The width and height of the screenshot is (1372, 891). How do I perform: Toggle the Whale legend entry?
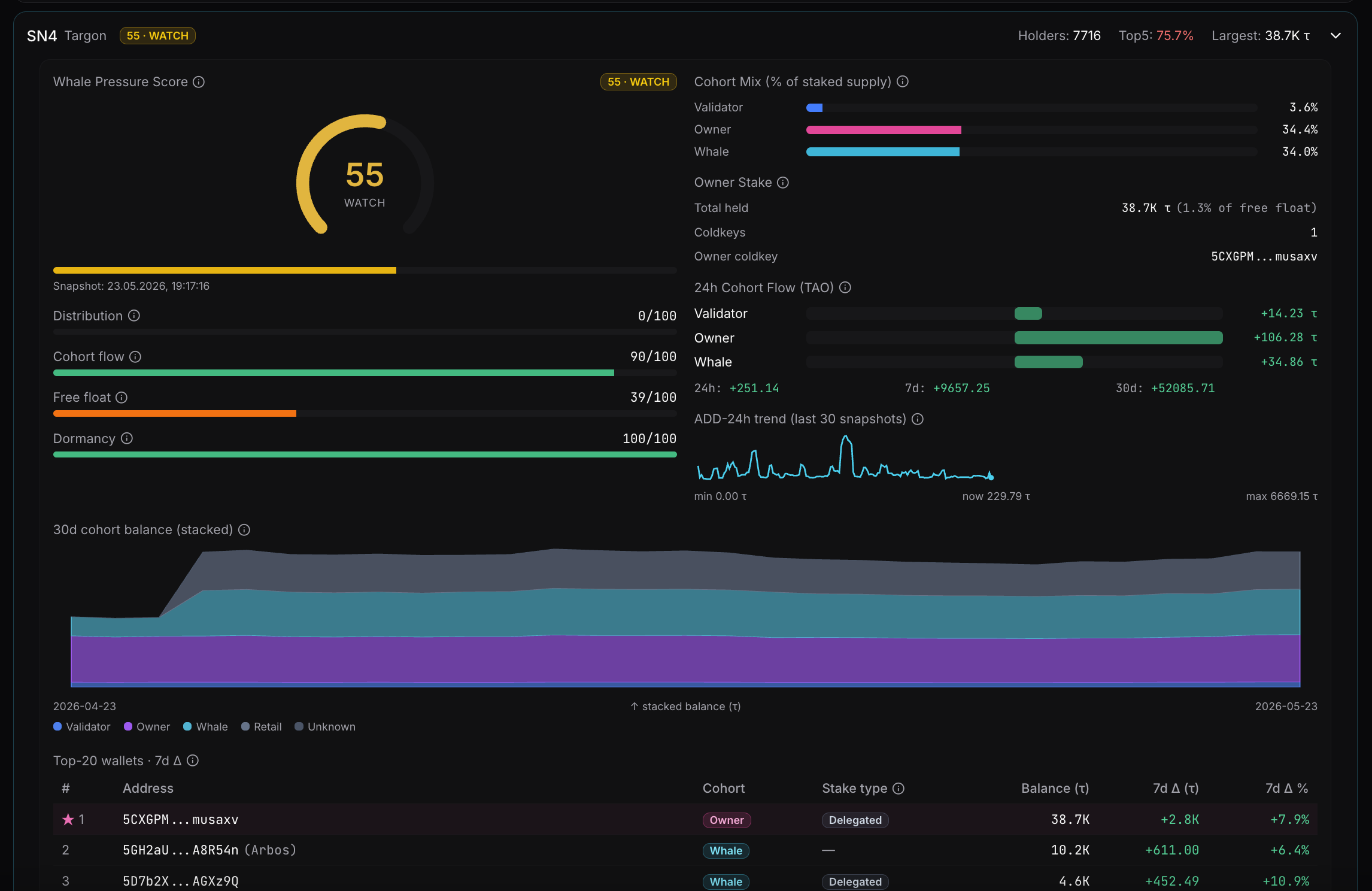coord(205,727)
